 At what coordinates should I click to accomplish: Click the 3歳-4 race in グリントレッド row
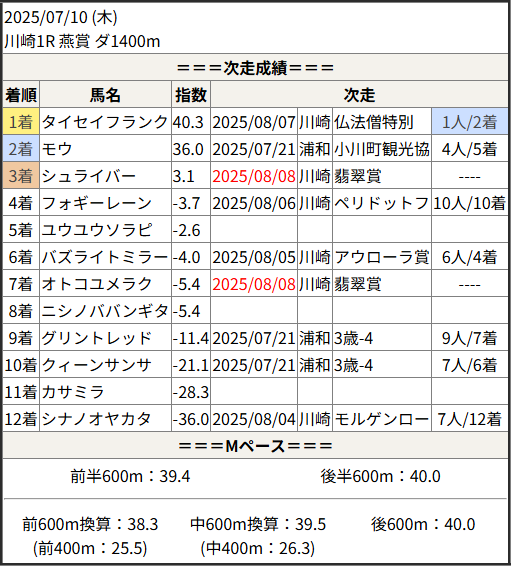tap(353, 338)
